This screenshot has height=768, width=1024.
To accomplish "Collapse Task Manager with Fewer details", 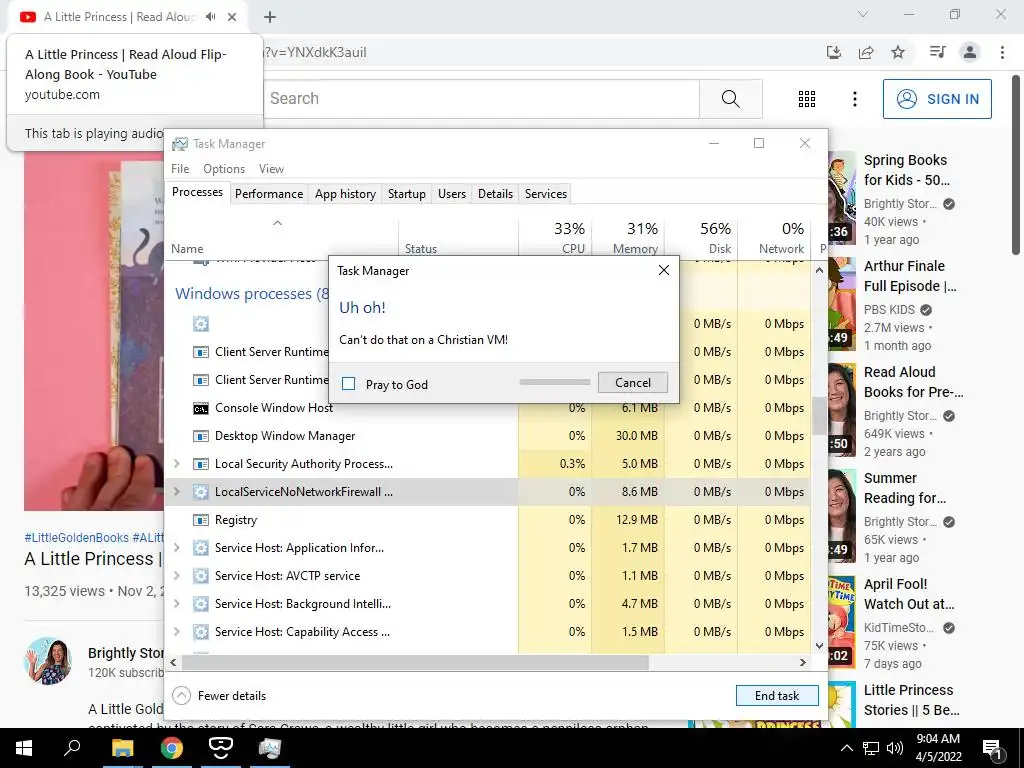I will tap(219, 696).
